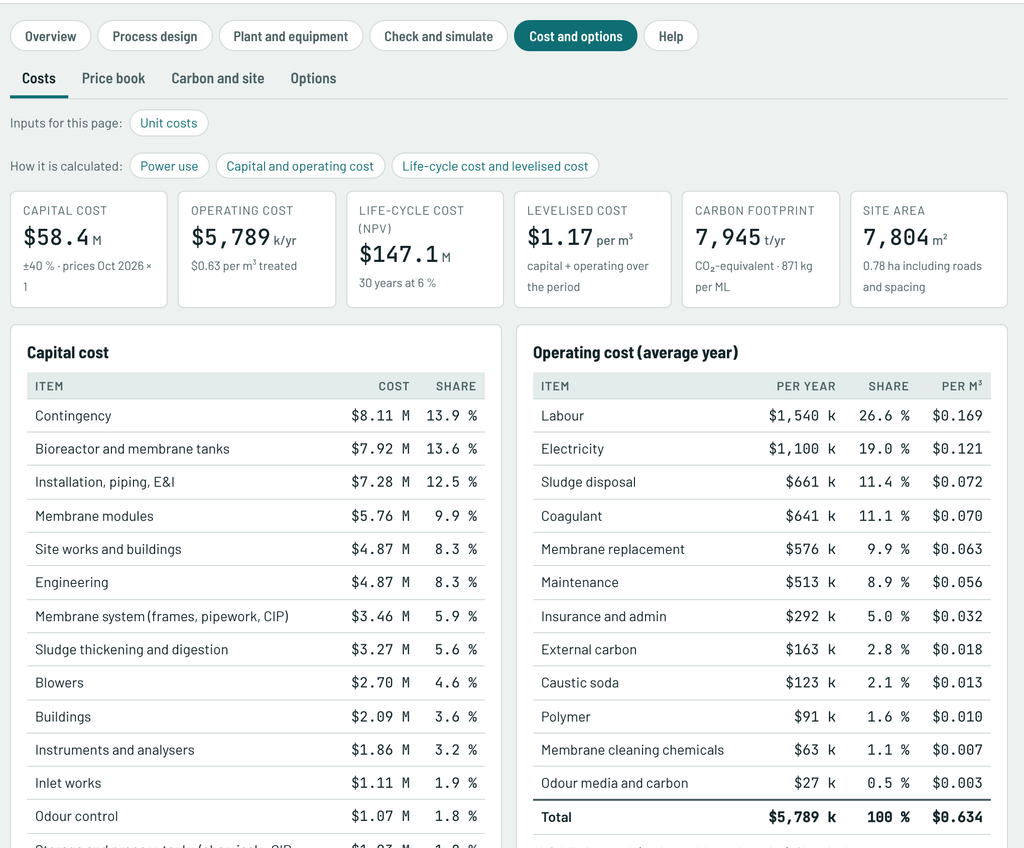Click the COST column header
The height and width of the screenshot is (848, 1024).
(394, 386)
